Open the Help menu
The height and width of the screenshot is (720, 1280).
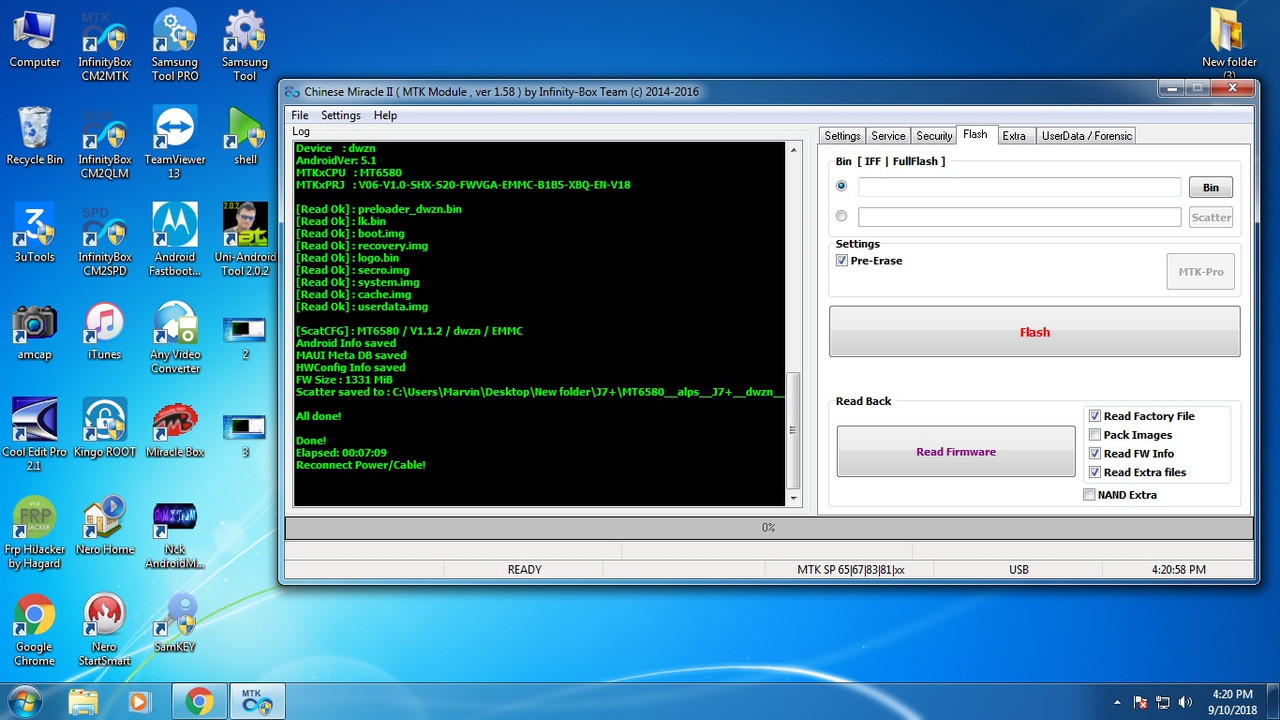coord(385,115)
